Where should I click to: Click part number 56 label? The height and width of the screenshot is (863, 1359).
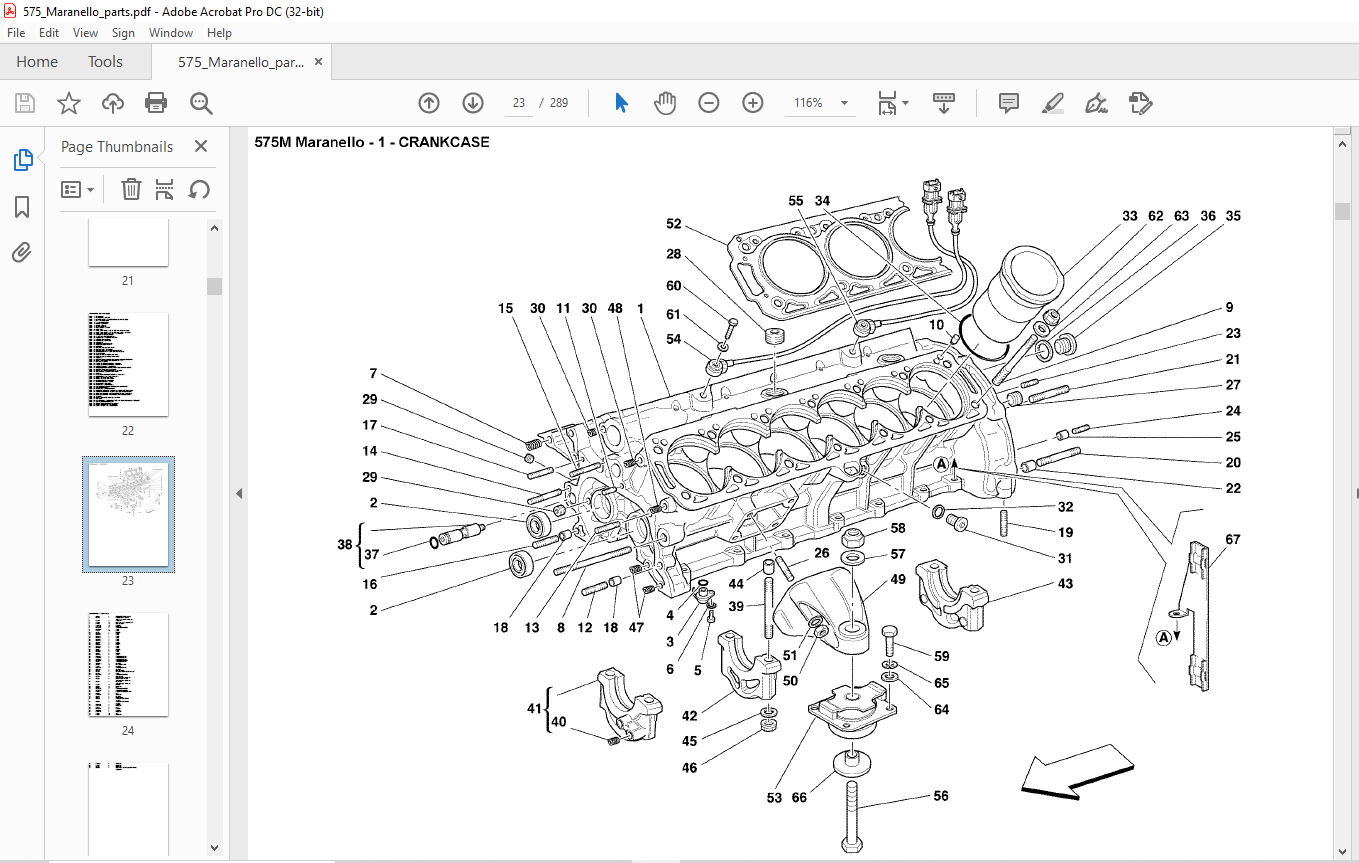click(x=941, y=797)
